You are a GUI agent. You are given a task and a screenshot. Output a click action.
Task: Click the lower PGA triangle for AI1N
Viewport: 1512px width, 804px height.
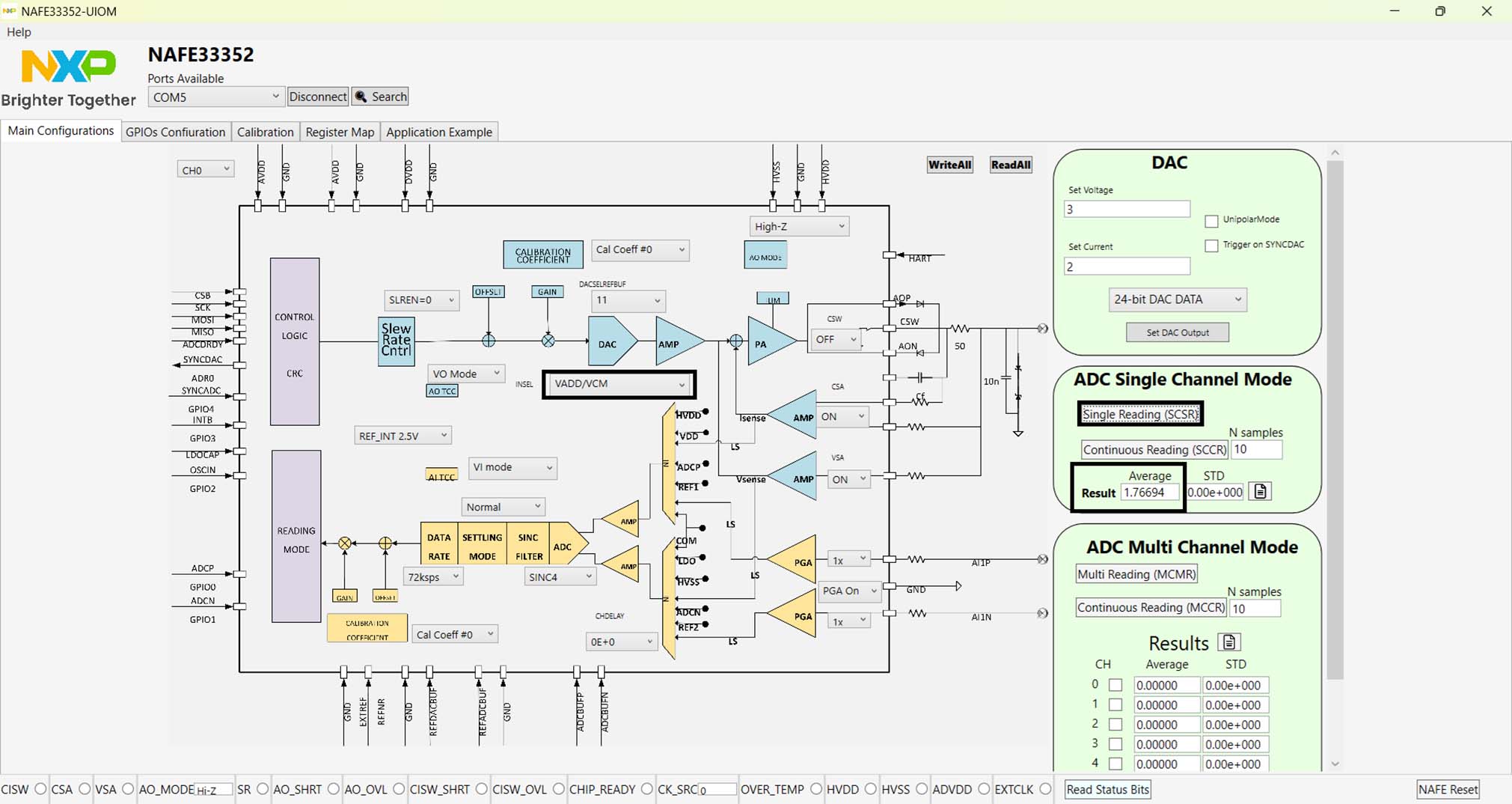click(793, 614)
